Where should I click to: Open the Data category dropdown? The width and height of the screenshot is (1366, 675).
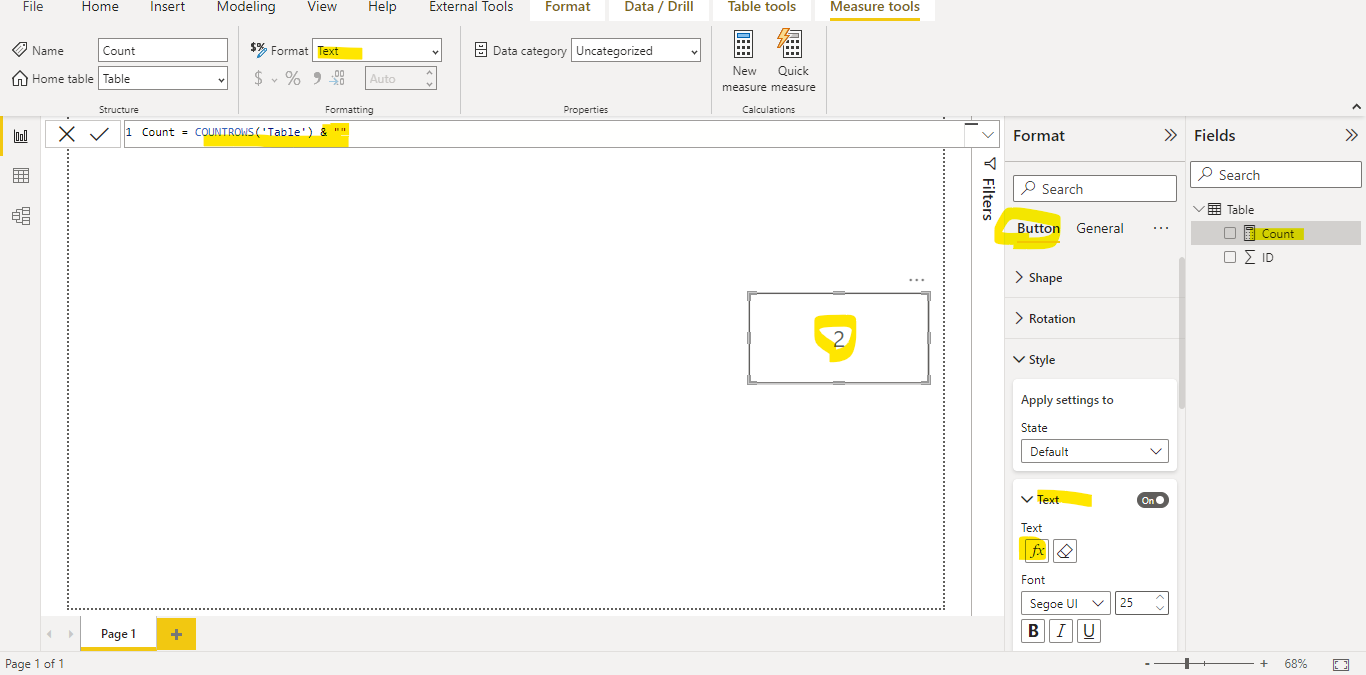tap(636, 51)
